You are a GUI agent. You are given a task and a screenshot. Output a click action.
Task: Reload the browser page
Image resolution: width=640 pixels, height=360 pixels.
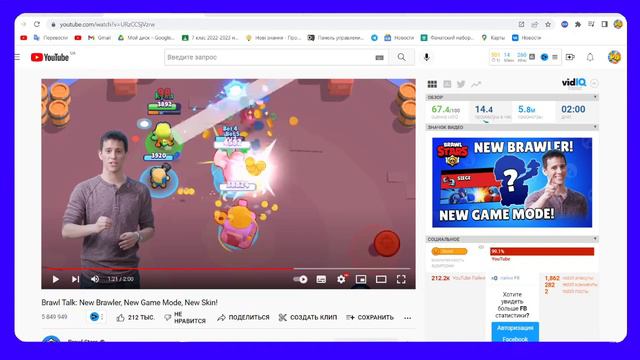[x=37, y=24]
